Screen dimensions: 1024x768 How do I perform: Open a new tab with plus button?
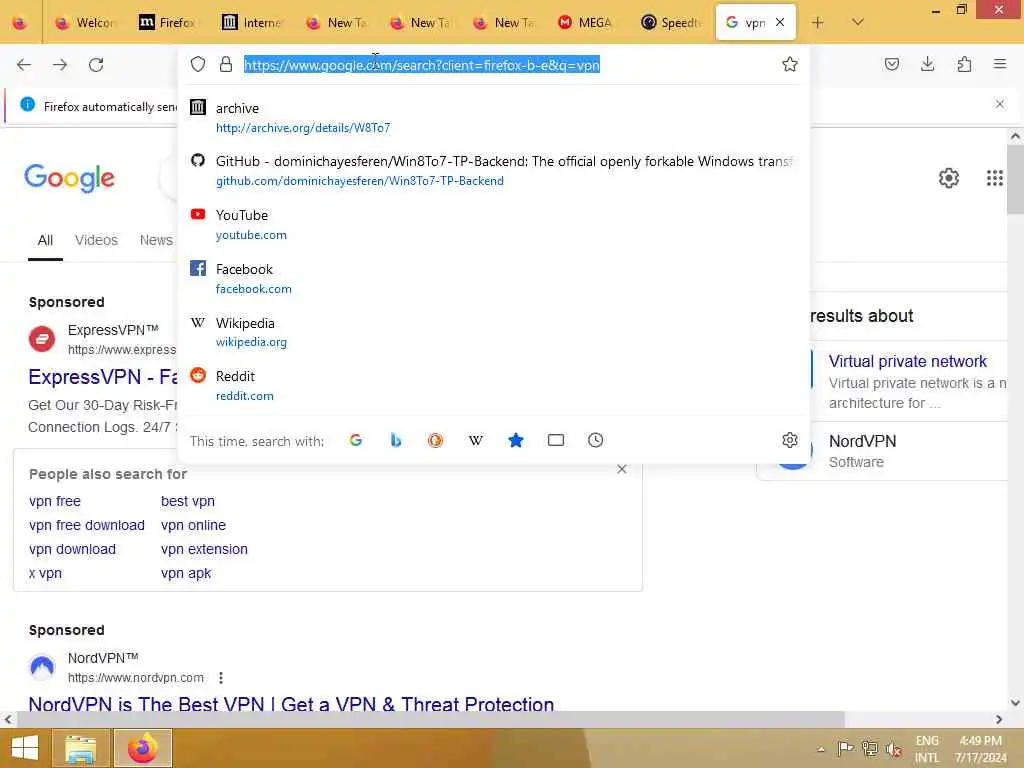[818, 22]
